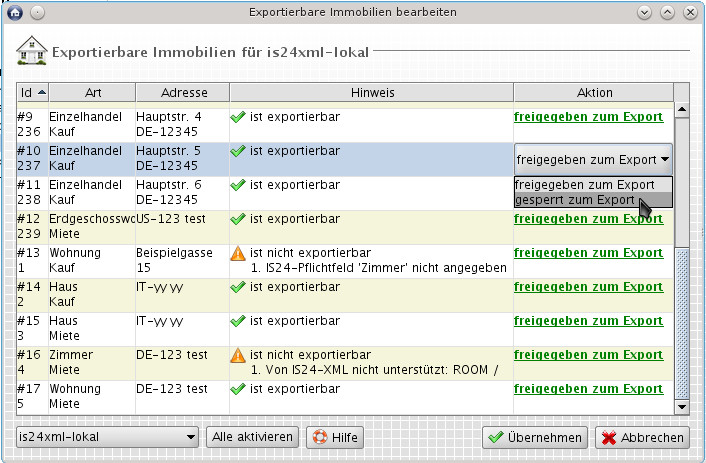Select 'gesperrt zum Export' from the dropdown list
This screenshot has height=463, width=706.
pos(574,200)
